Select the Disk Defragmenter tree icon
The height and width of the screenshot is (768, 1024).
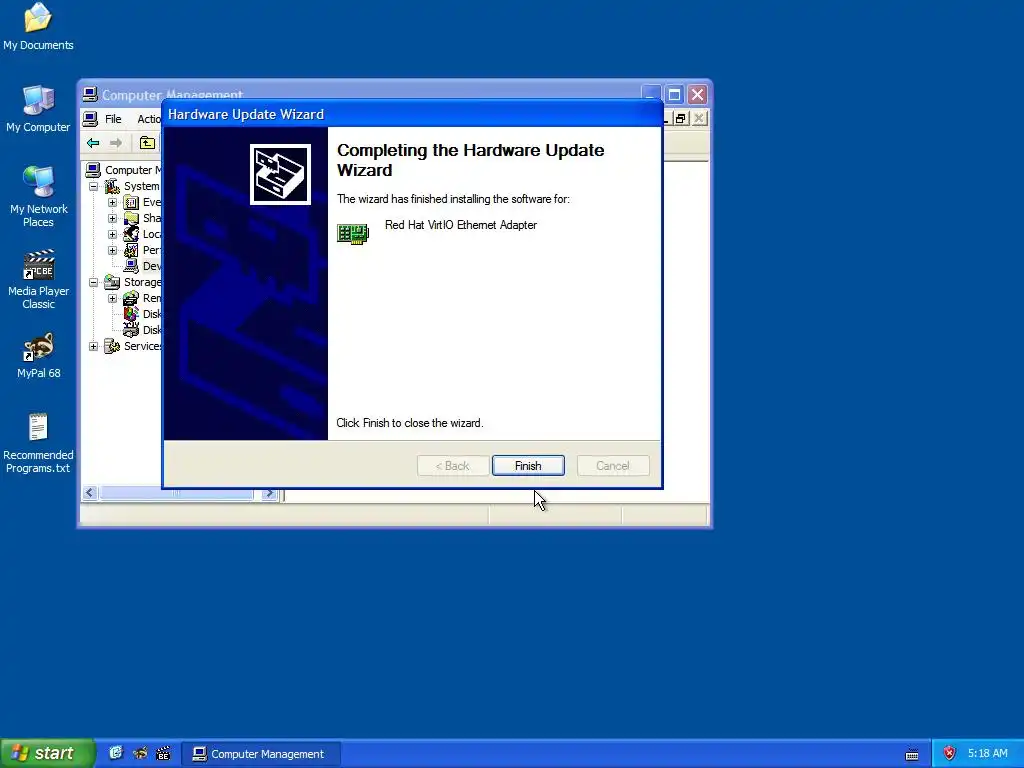click(x=131, y=314)
